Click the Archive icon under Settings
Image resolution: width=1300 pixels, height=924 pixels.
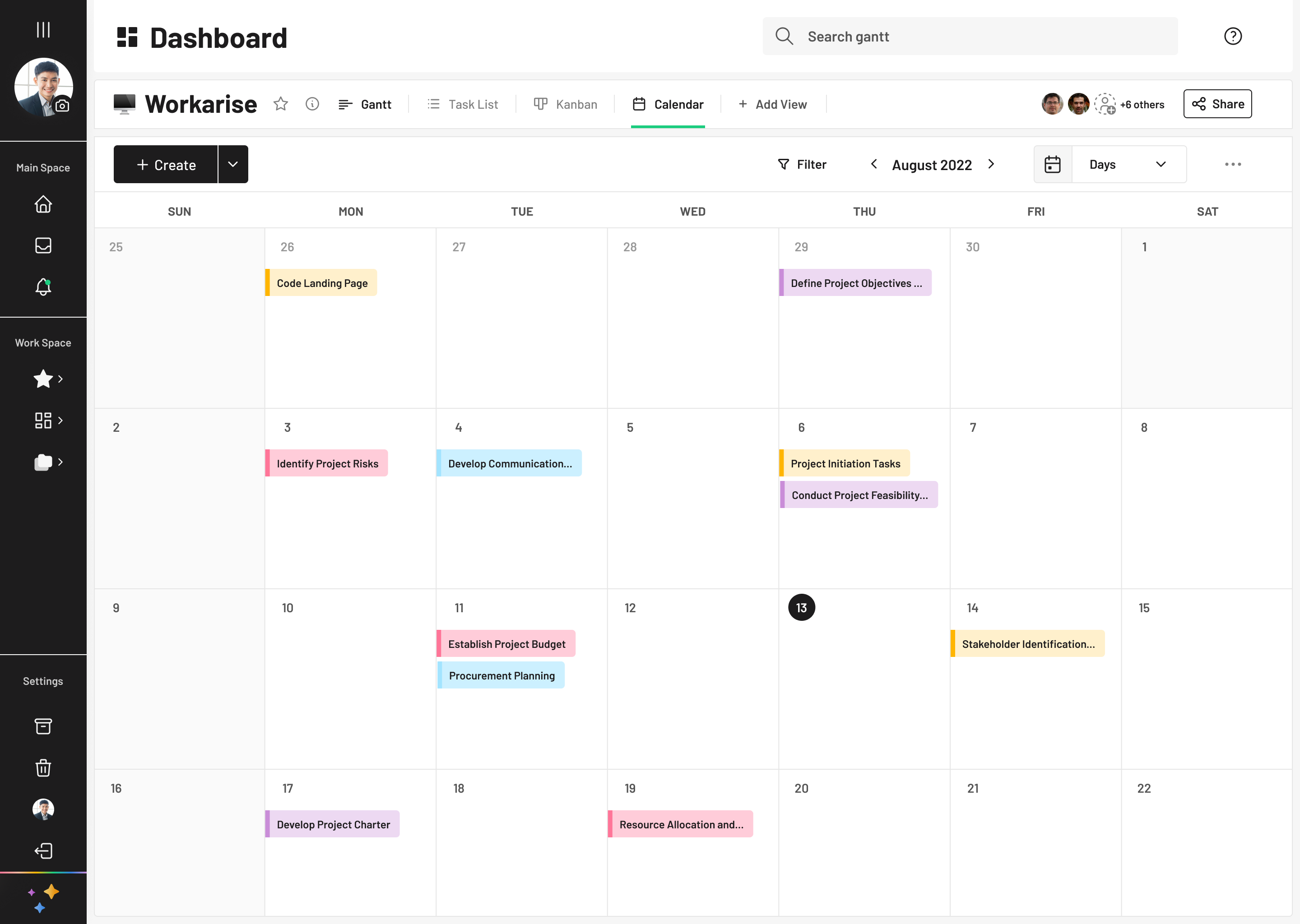(x=43, y=726)
